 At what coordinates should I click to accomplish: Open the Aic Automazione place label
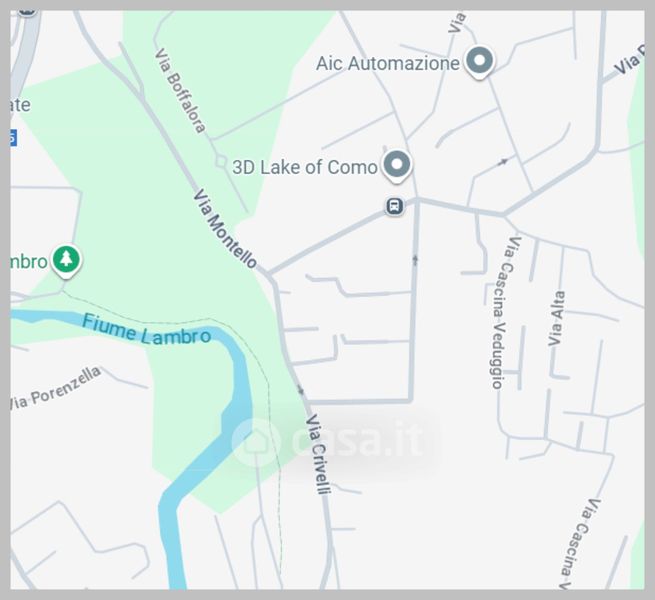[388, 64]
